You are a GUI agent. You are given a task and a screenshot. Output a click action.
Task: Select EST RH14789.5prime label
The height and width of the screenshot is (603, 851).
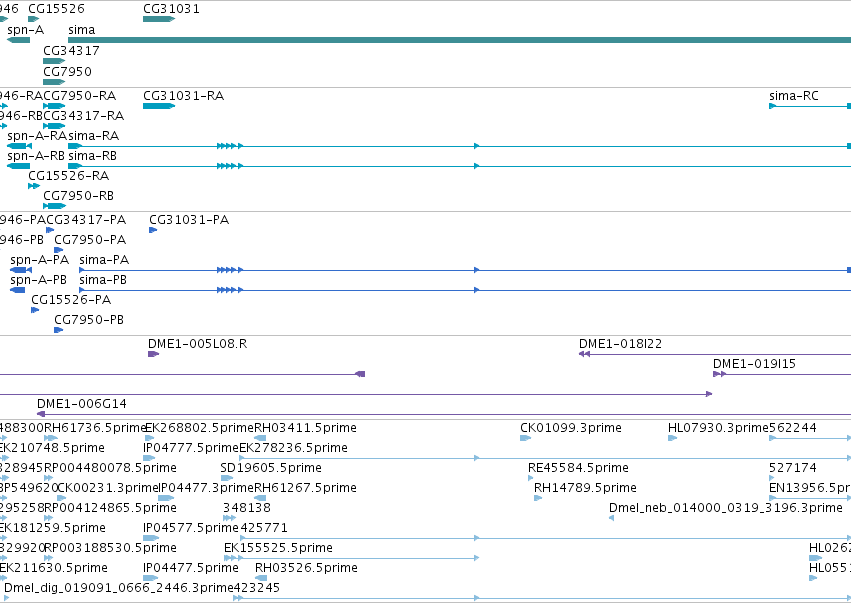coord(585,488)
